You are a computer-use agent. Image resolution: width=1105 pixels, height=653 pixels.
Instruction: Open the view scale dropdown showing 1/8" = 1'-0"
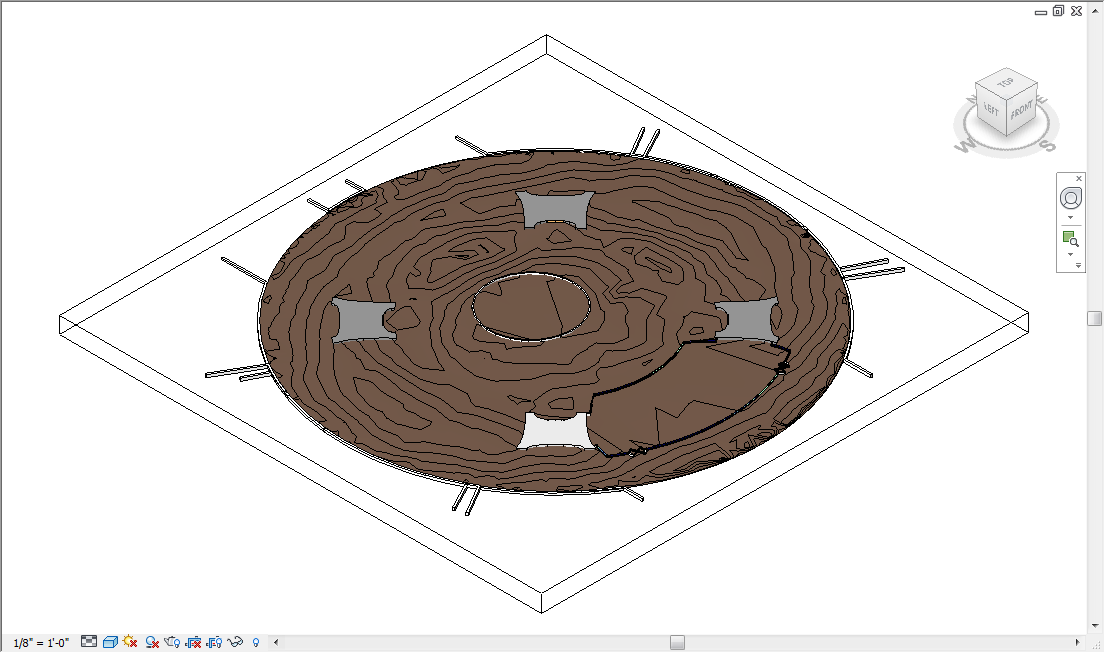[42, 643]
